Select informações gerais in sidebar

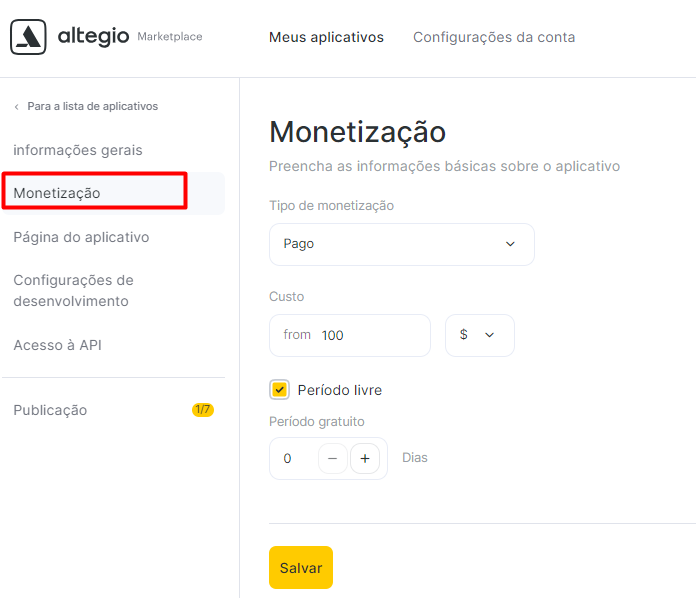pyautogui.click(x=78, y=150)
